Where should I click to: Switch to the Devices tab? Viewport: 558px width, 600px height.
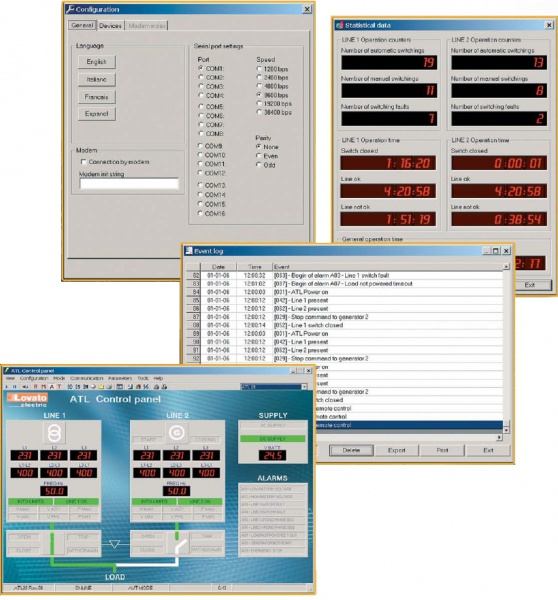(x=110, y=26)
